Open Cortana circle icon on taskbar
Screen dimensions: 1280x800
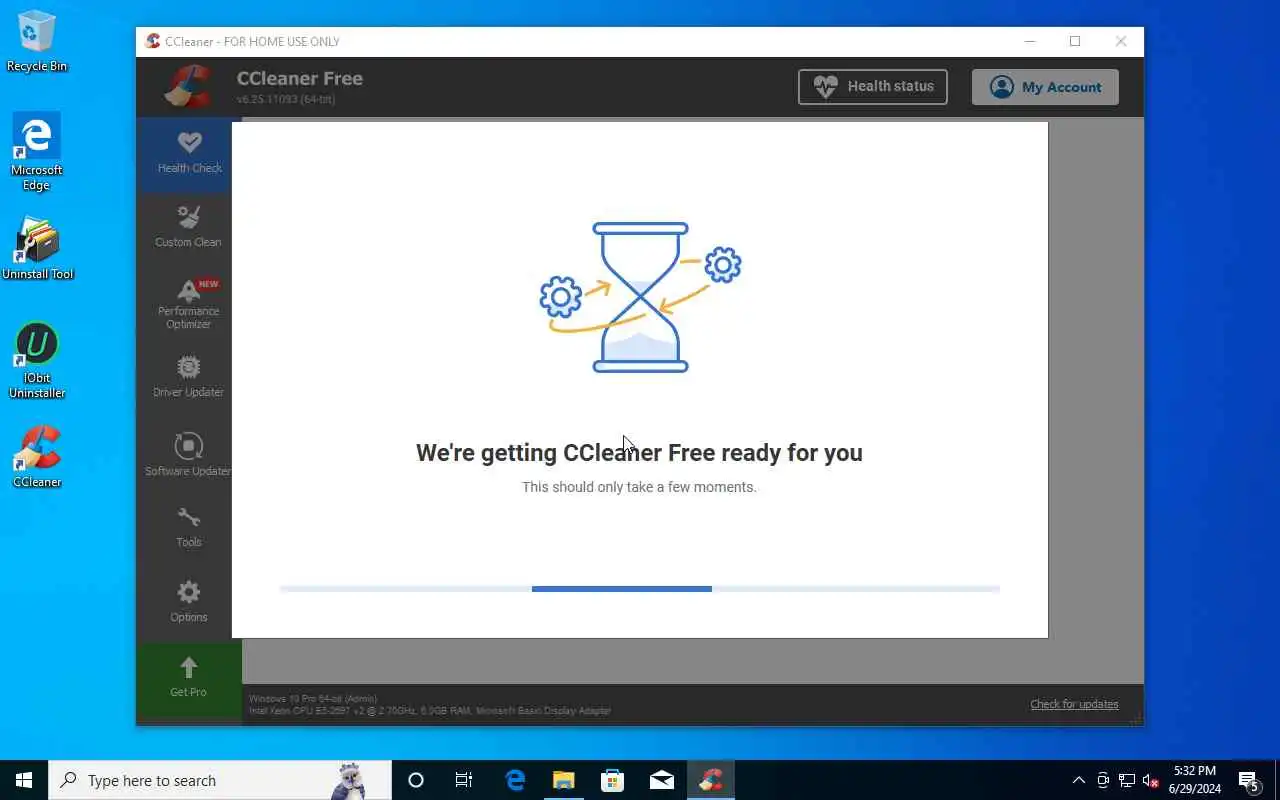point(416,780)
